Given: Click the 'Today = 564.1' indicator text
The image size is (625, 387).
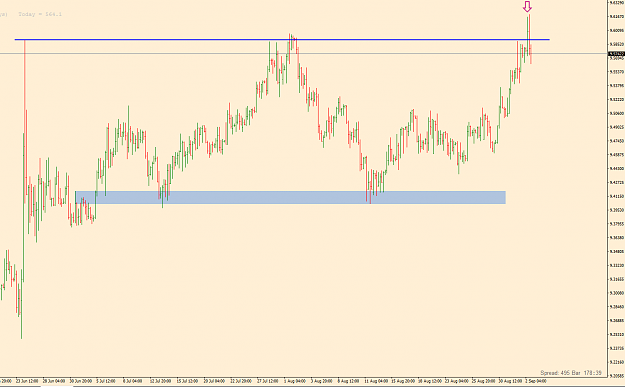Looking at the screenshot, I should coord(40,14).
